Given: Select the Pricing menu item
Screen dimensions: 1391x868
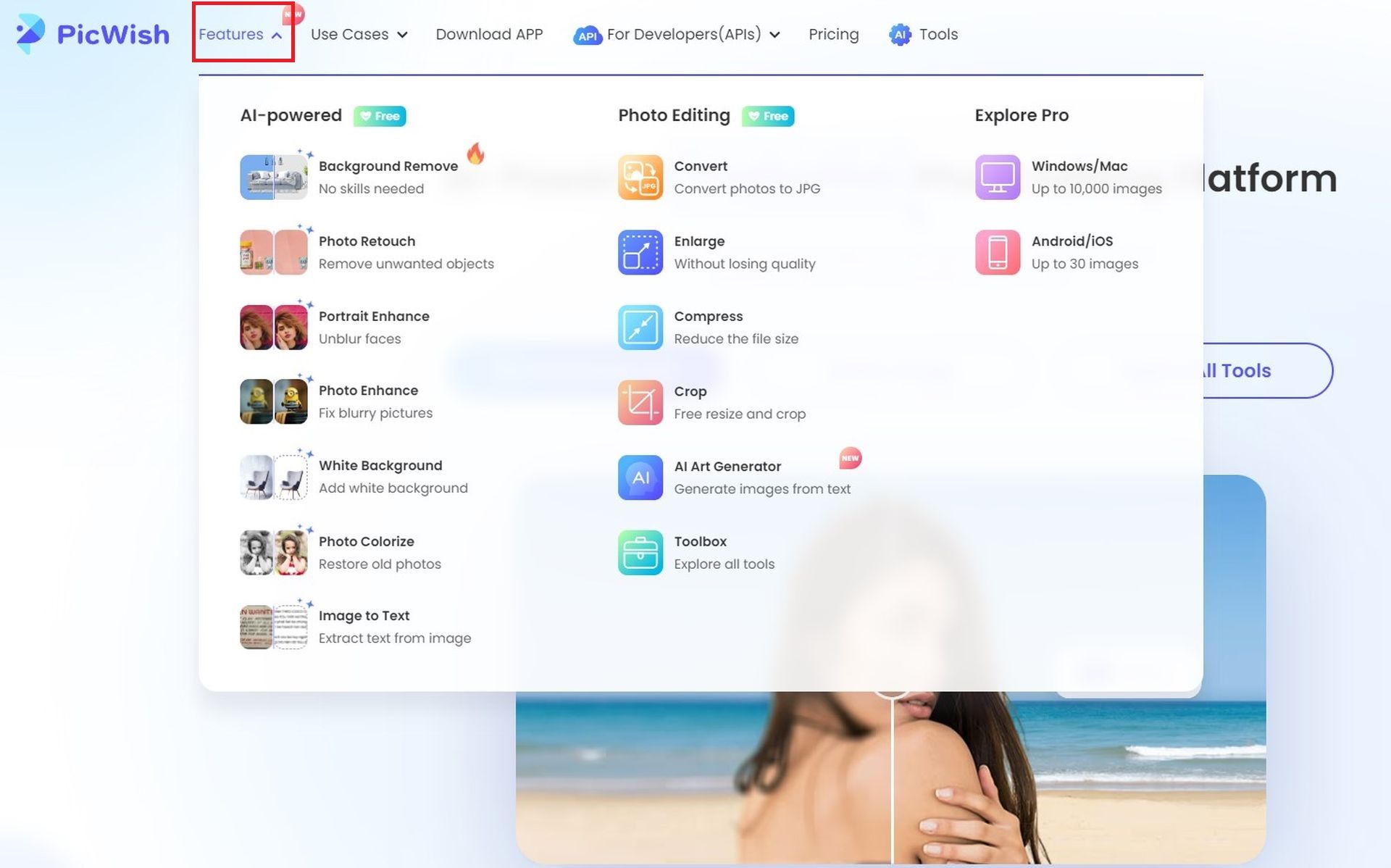Looking at the screenshot, I should point(834,33).
